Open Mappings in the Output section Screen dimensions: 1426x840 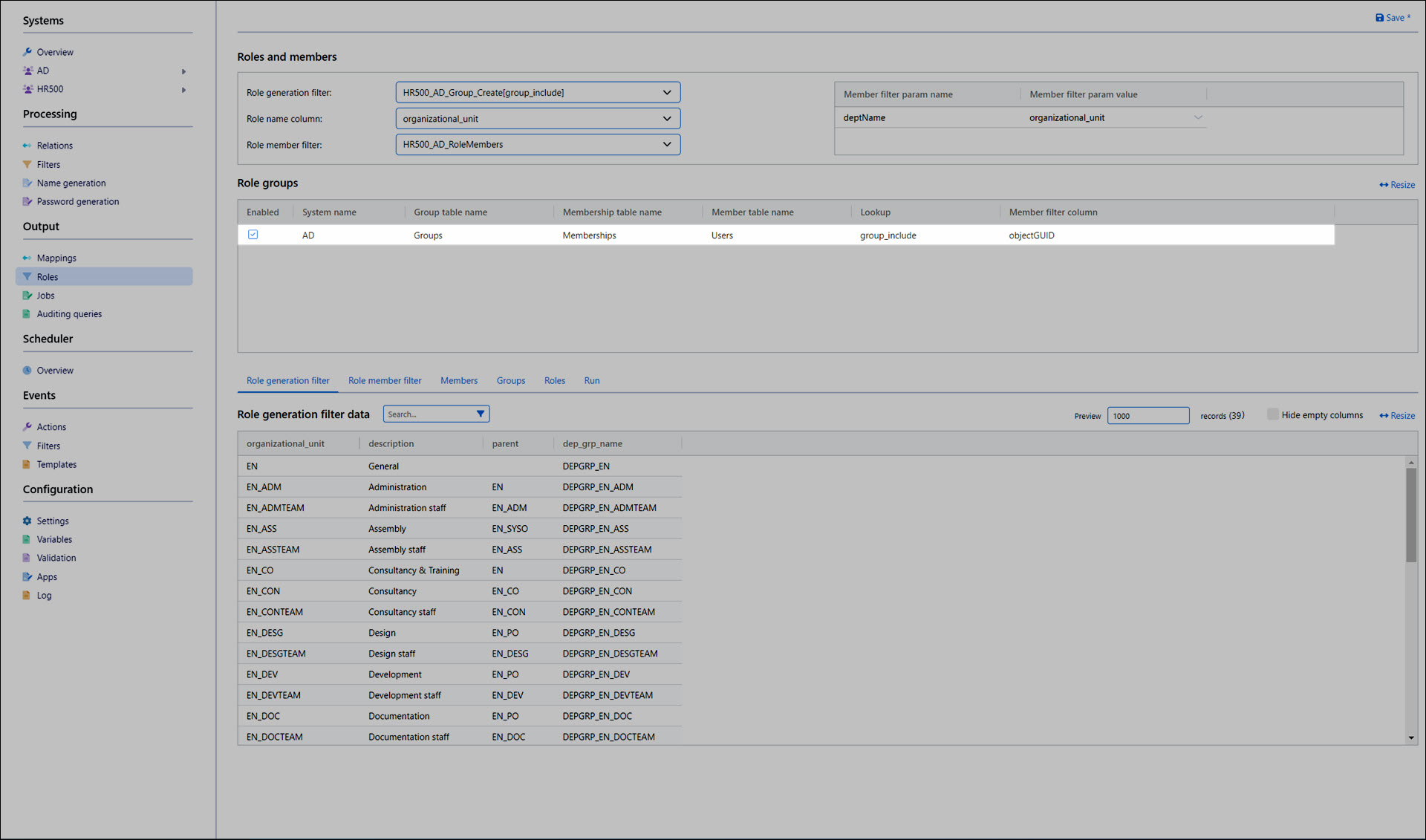[x=56, y=258]
